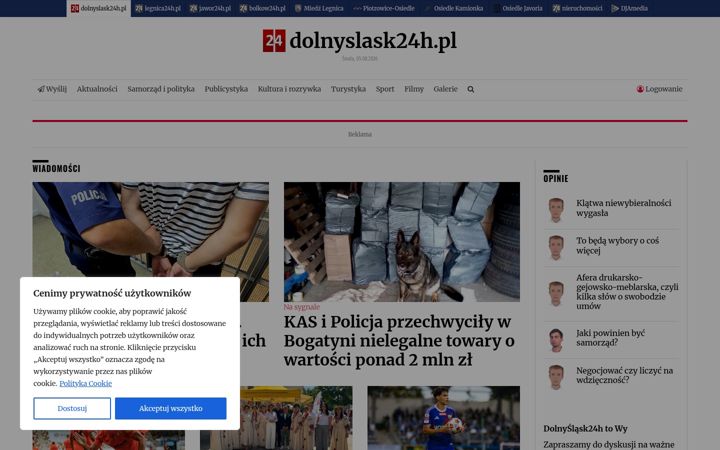Screen dimensions: 720x450
Task: Open author avatar next to Klątwa niewybieralności wygasła
Action: click(556, 210)
